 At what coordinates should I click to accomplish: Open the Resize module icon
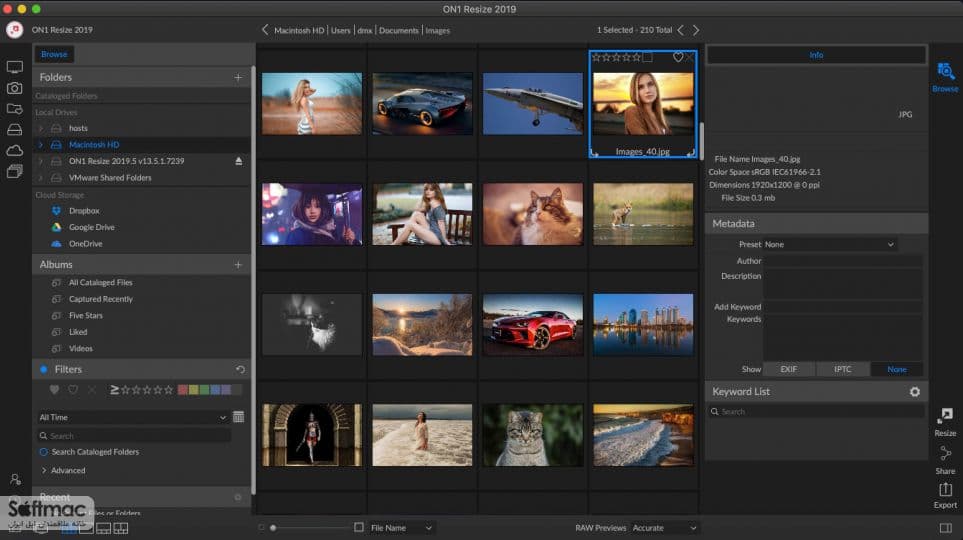(945, 421)
